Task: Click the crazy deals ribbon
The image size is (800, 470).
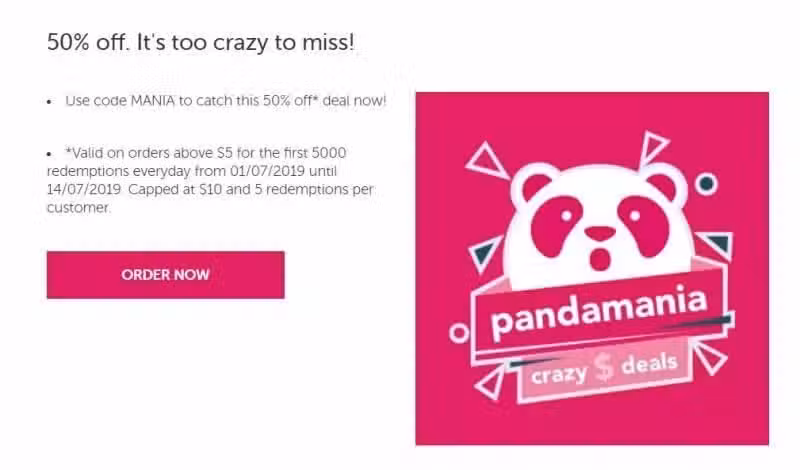Action: coord(605,372)
